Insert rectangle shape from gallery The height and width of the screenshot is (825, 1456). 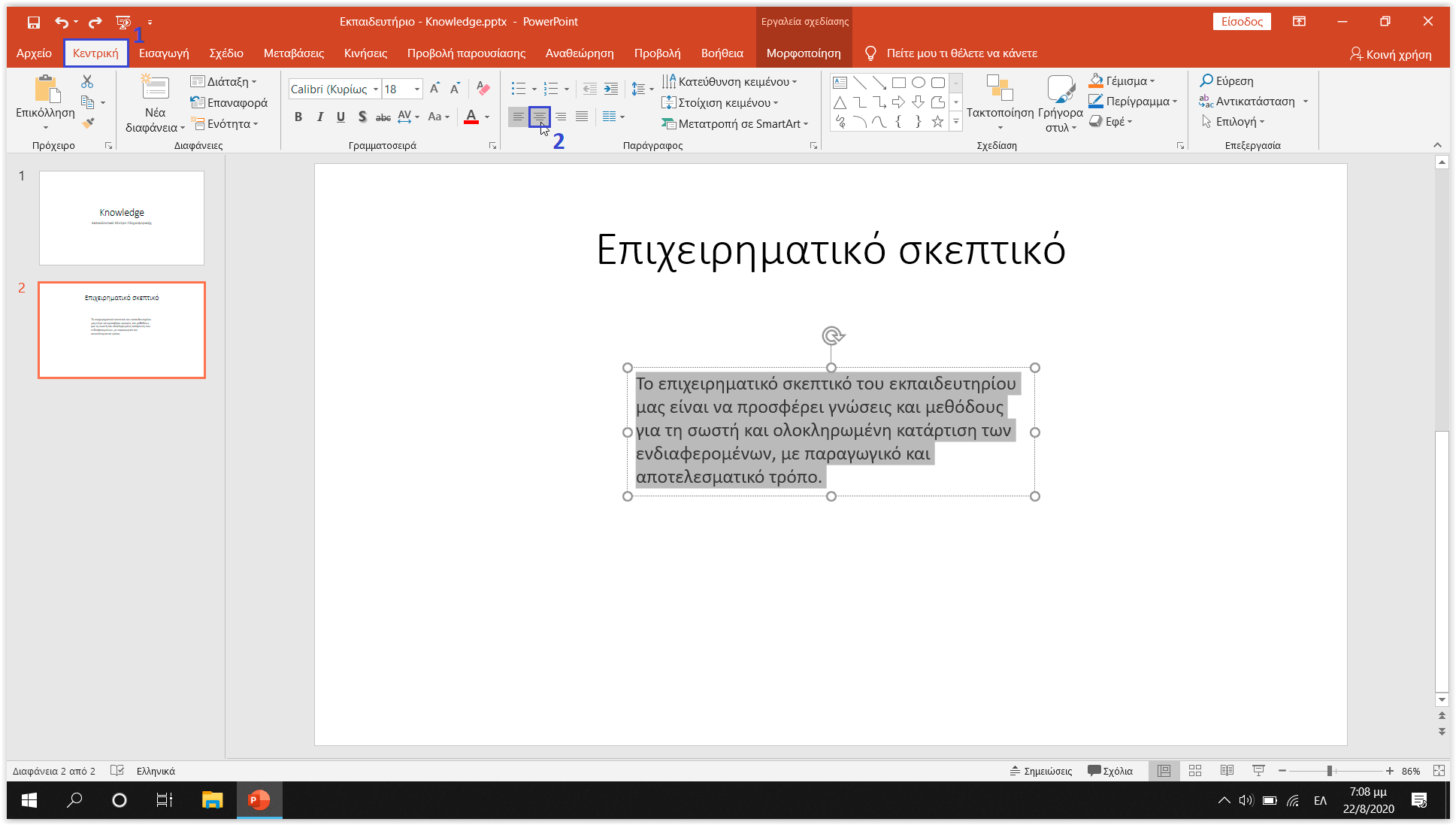898,82
